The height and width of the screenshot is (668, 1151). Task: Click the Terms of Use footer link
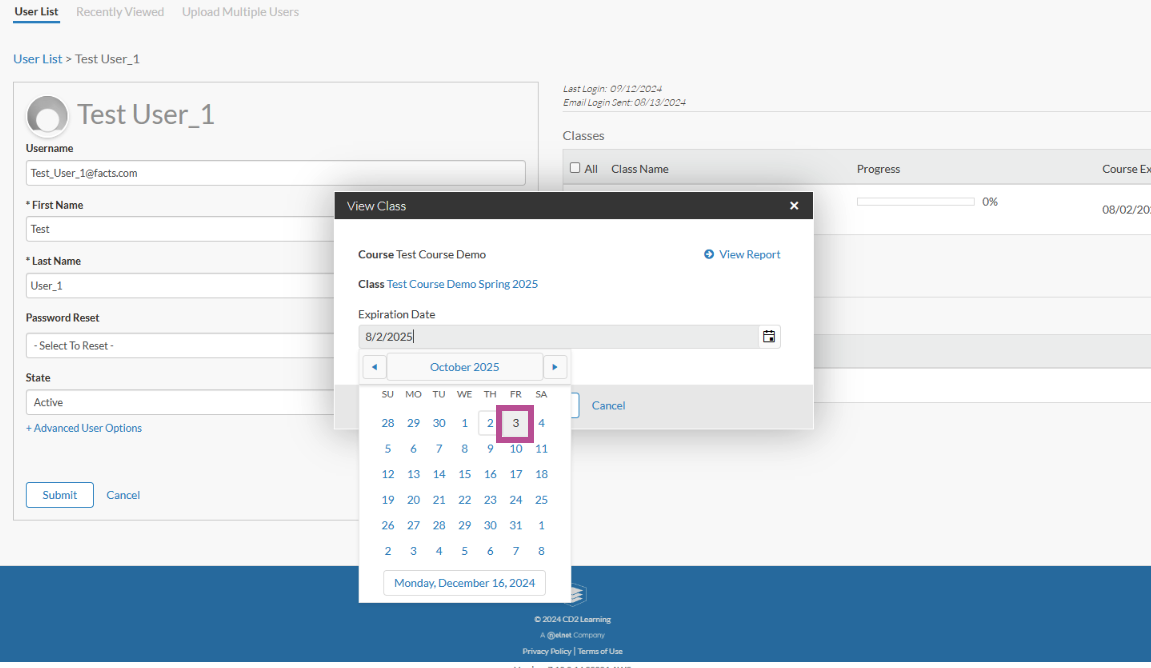[x=600, y=651]
